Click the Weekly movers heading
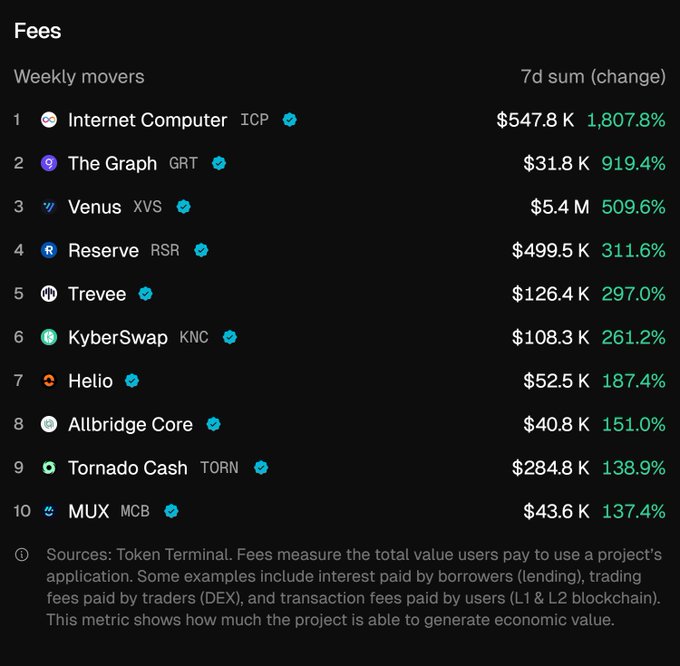This screenshot has width=680, height=666. (79, 76)
